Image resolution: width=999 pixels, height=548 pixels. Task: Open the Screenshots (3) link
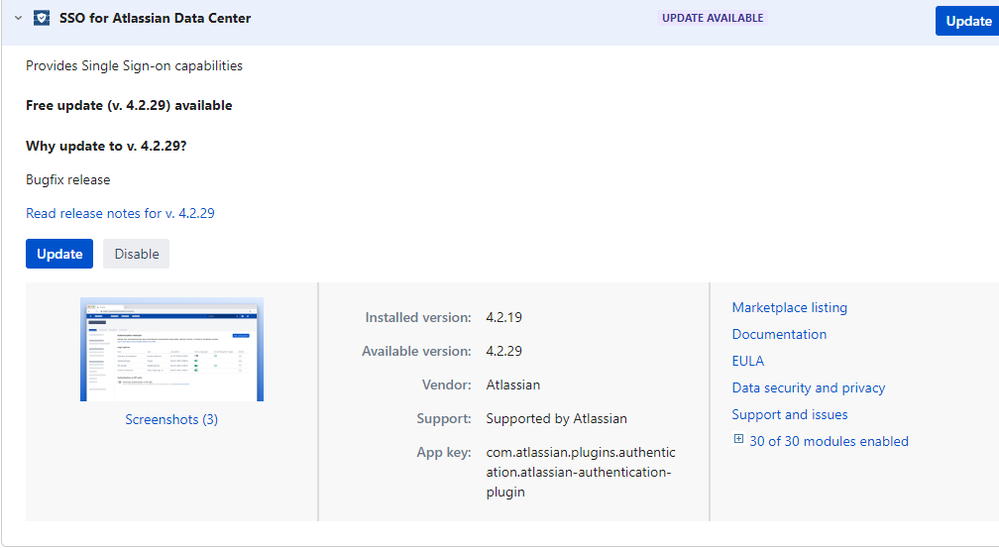click(x=171, y=419)
